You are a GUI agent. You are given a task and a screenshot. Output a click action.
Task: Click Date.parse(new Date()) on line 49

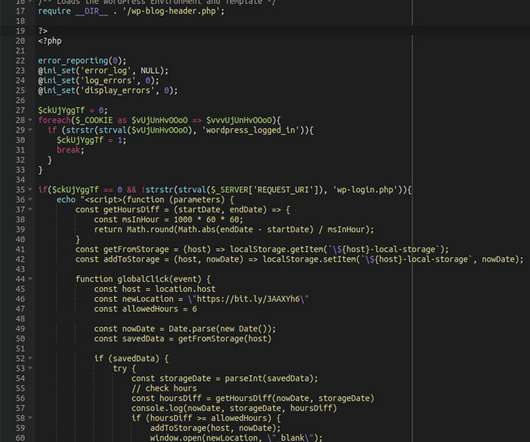click(x=221, y=329)
